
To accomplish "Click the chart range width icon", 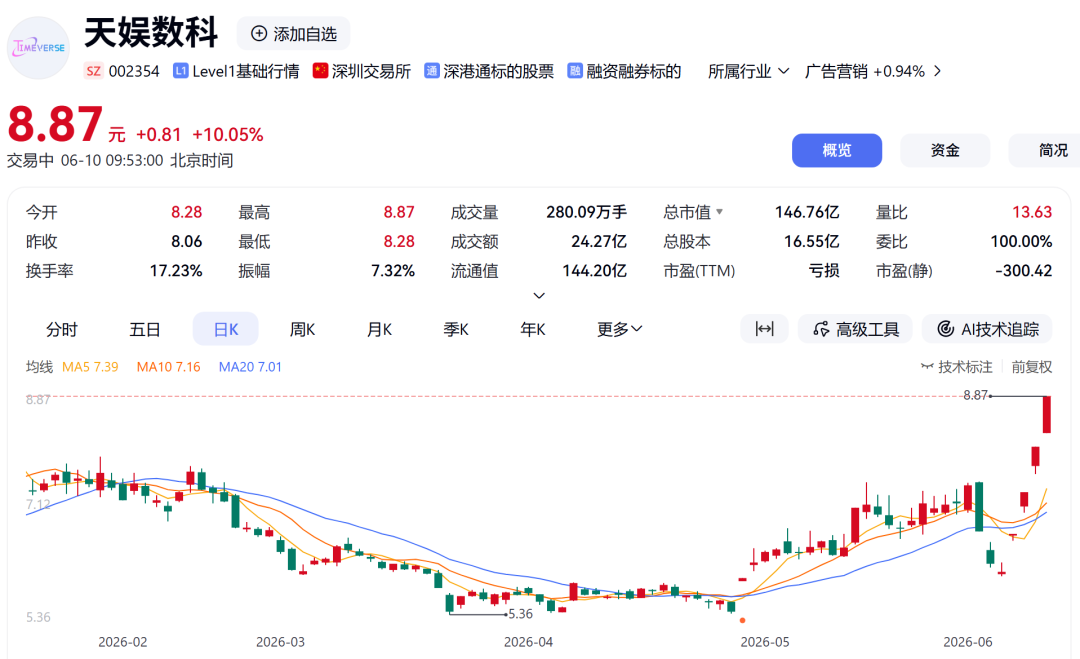I will coord(765,329).
